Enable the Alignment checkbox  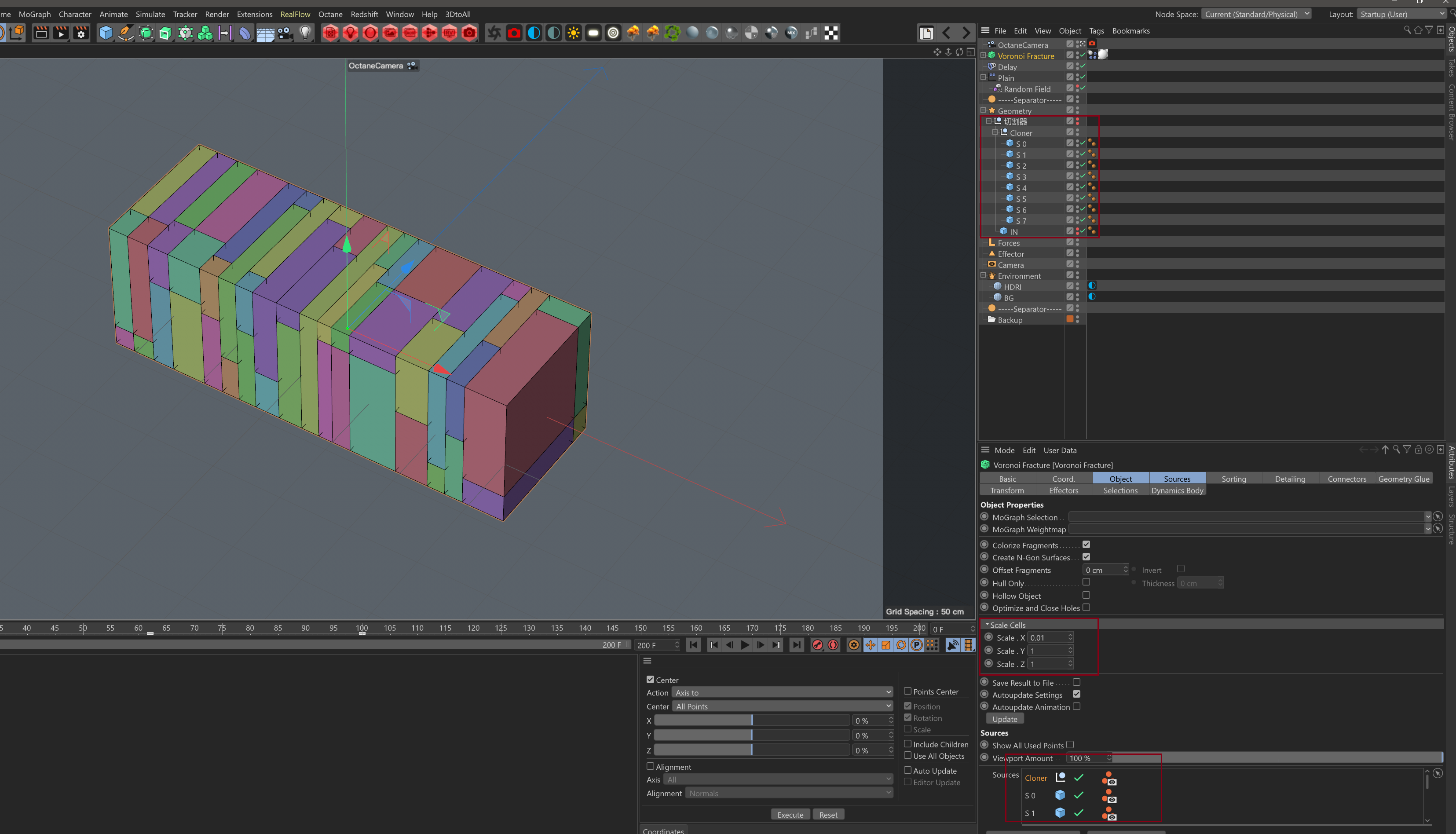tap(650, 766)
